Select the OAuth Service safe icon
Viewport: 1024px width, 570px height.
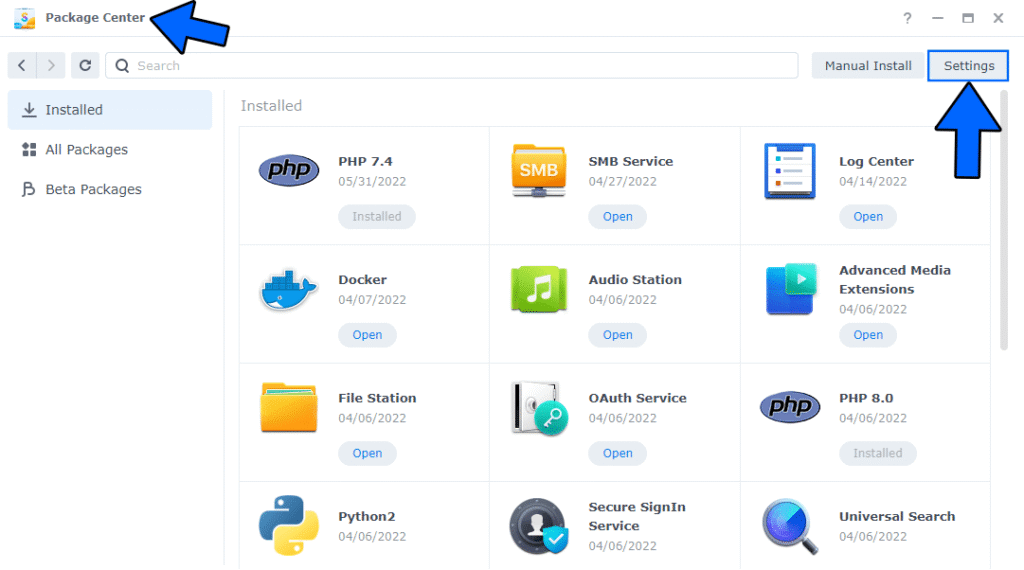click(x=539, y=408)
